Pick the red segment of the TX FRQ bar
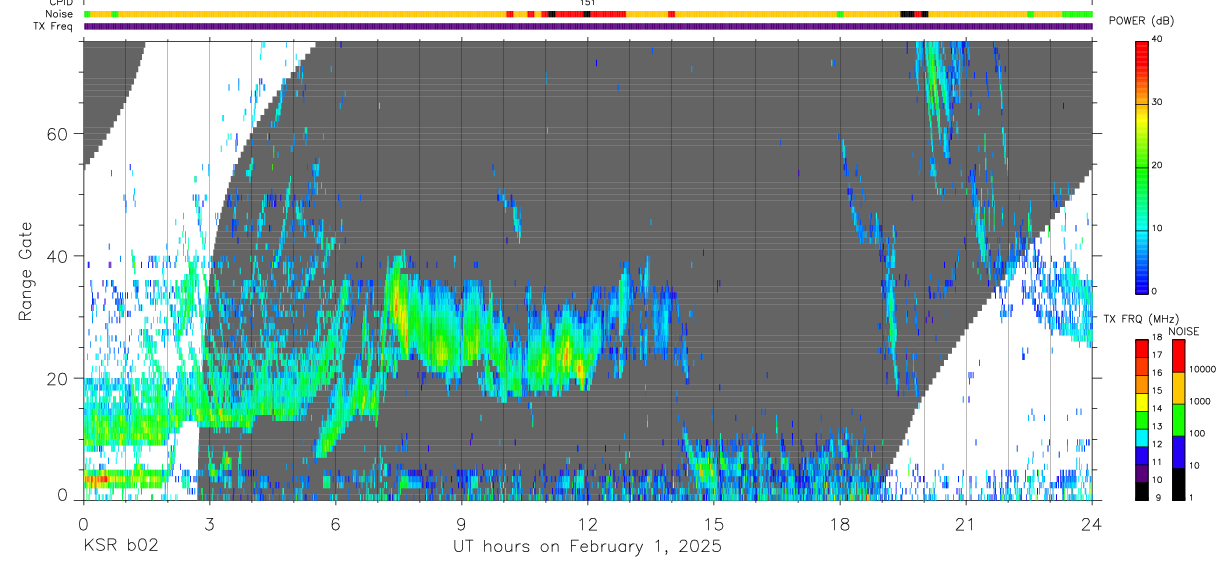This screenshot has width=1228, height=567. (x=1142, y=348)
